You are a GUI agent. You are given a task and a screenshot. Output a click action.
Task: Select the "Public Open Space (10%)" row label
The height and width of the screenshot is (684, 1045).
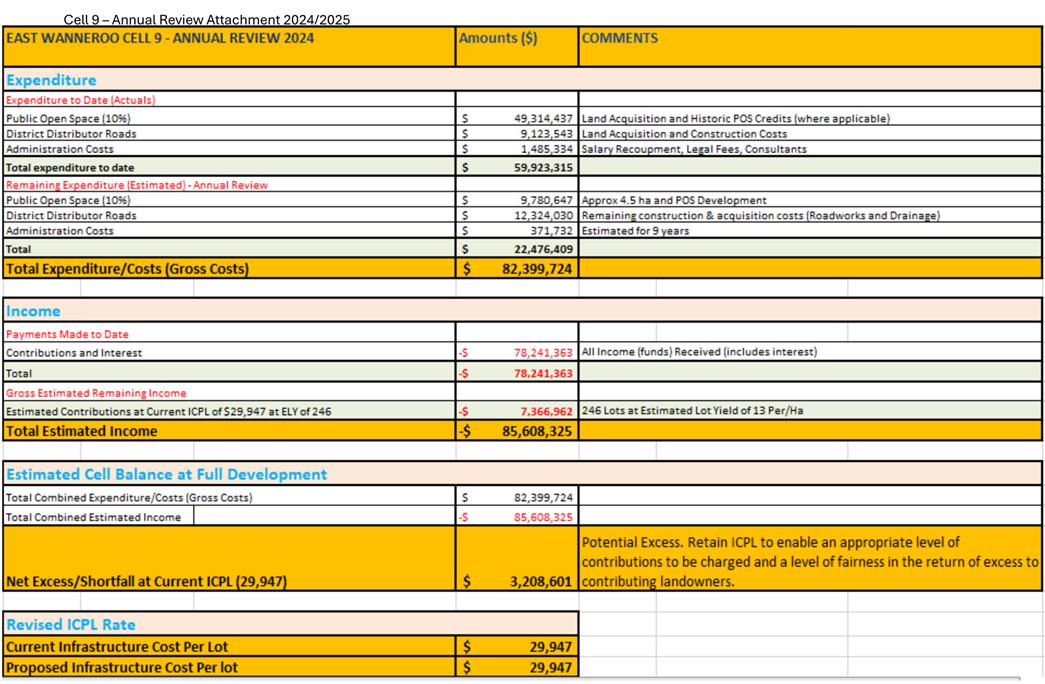click(x=60, y=118)
